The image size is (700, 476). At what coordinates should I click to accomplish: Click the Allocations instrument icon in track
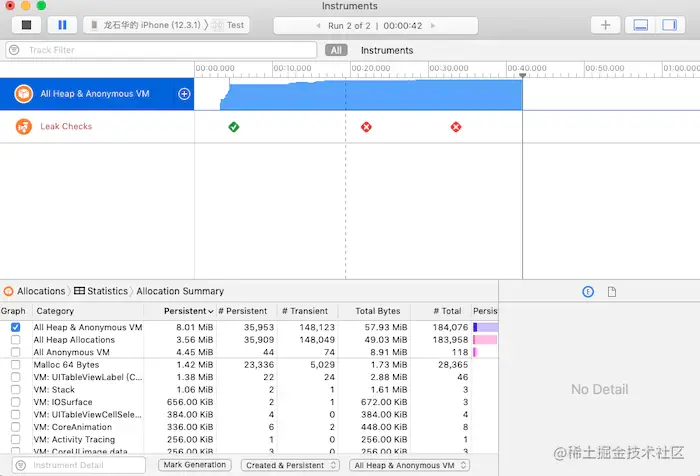(24, 94)
